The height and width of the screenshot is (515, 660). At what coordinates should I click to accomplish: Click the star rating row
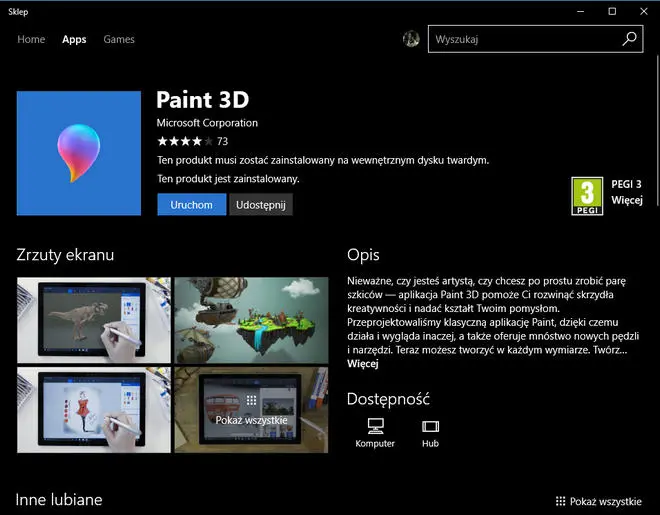[185, 141]
